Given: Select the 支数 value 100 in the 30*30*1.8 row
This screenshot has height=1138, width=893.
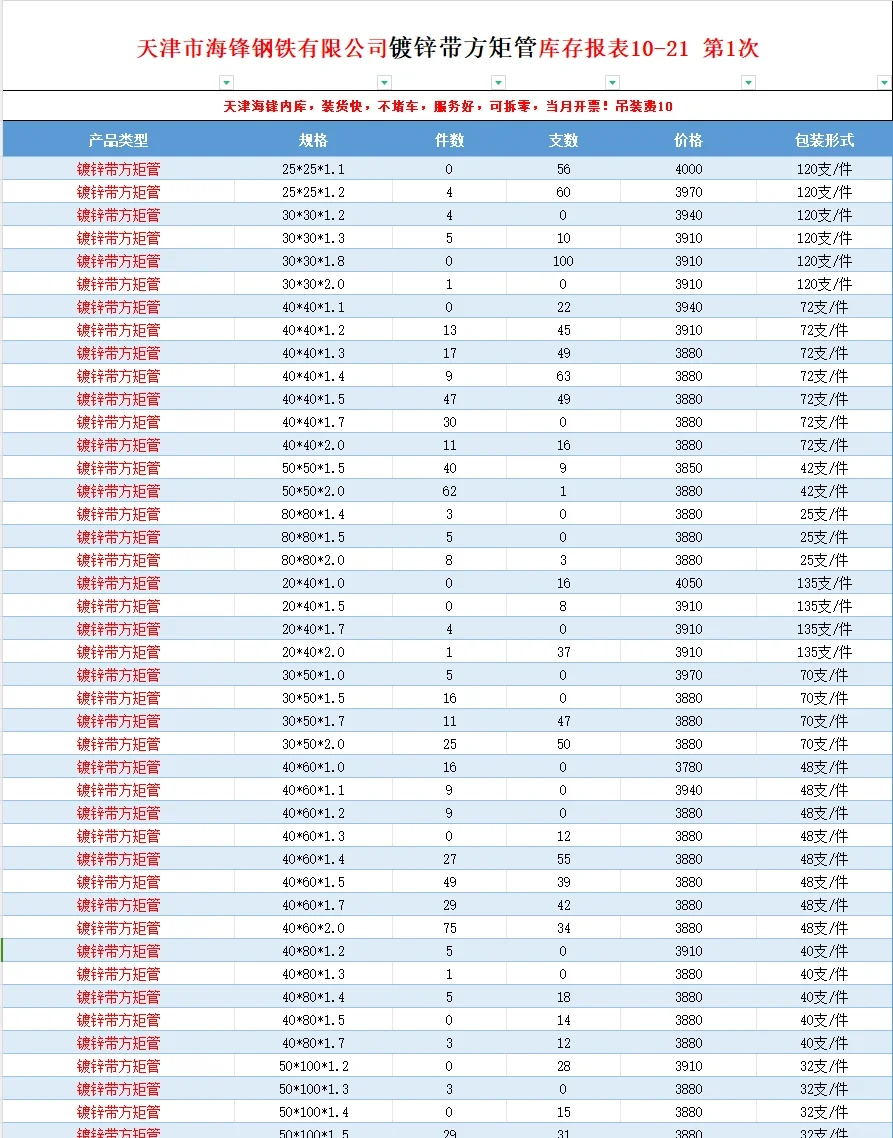Looking at the screenshot, I should (x=563, y=261).
